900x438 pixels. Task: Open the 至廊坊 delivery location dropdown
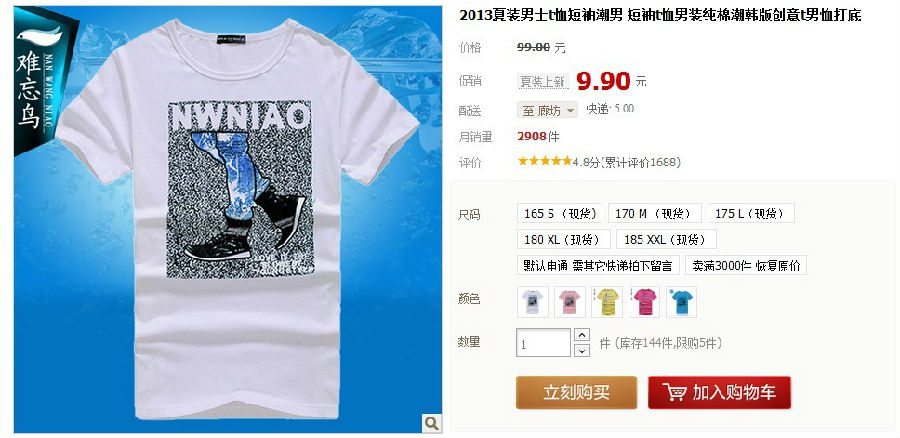point(547,110)
